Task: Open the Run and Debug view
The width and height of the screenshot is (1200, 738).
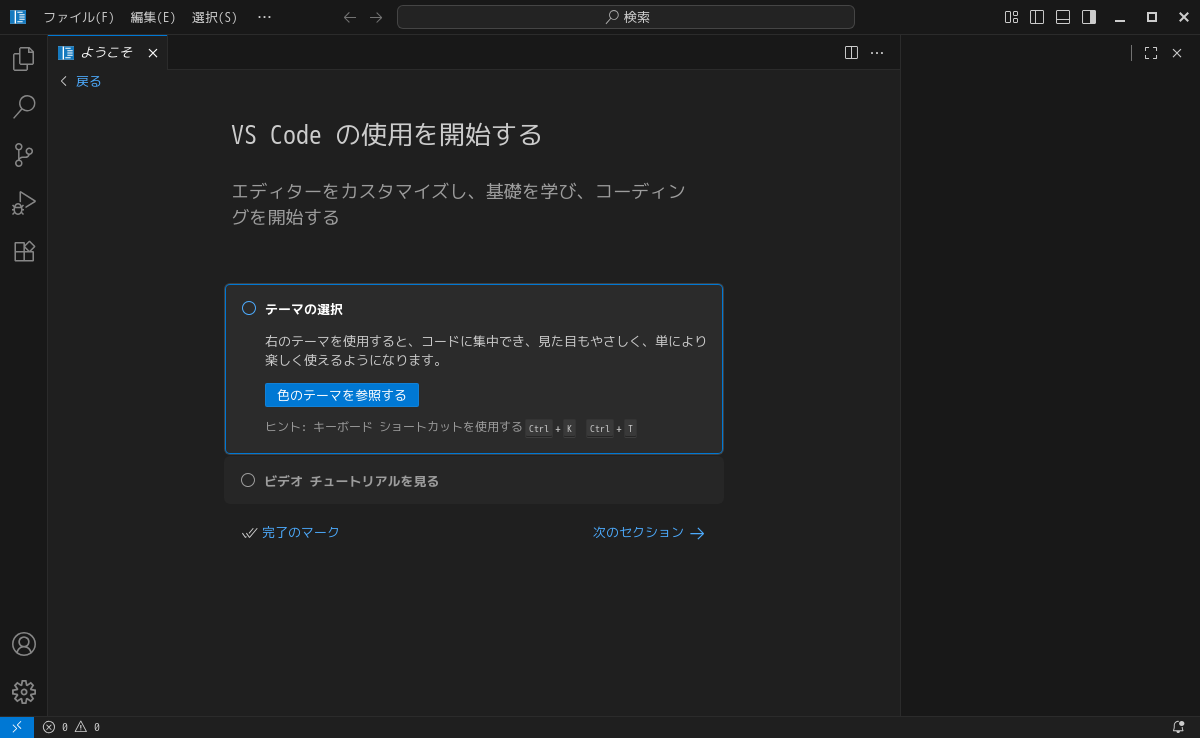Action: (24, 203)
